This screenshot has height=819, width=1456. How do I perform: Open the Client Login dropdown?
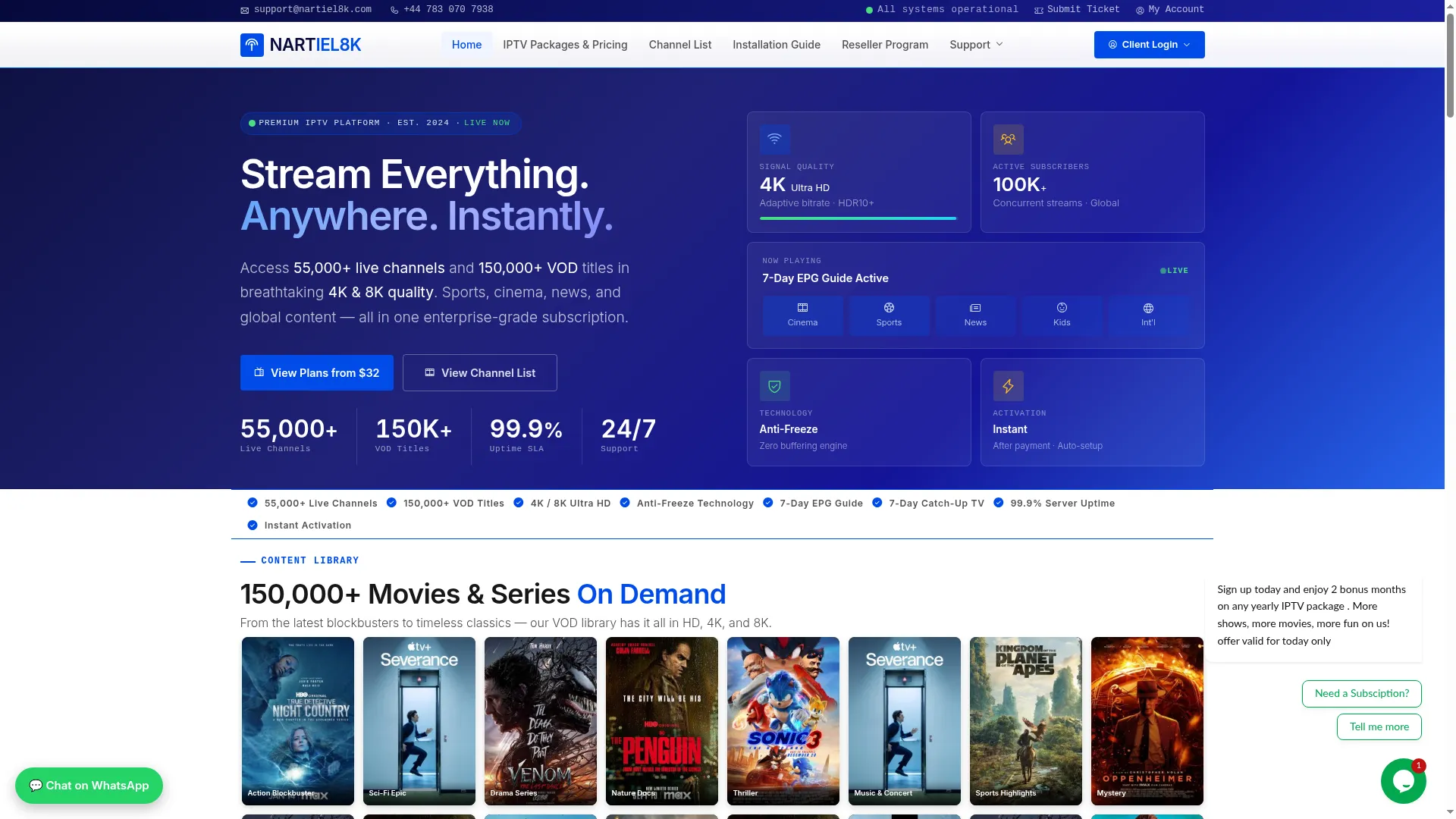point(1149,45)
